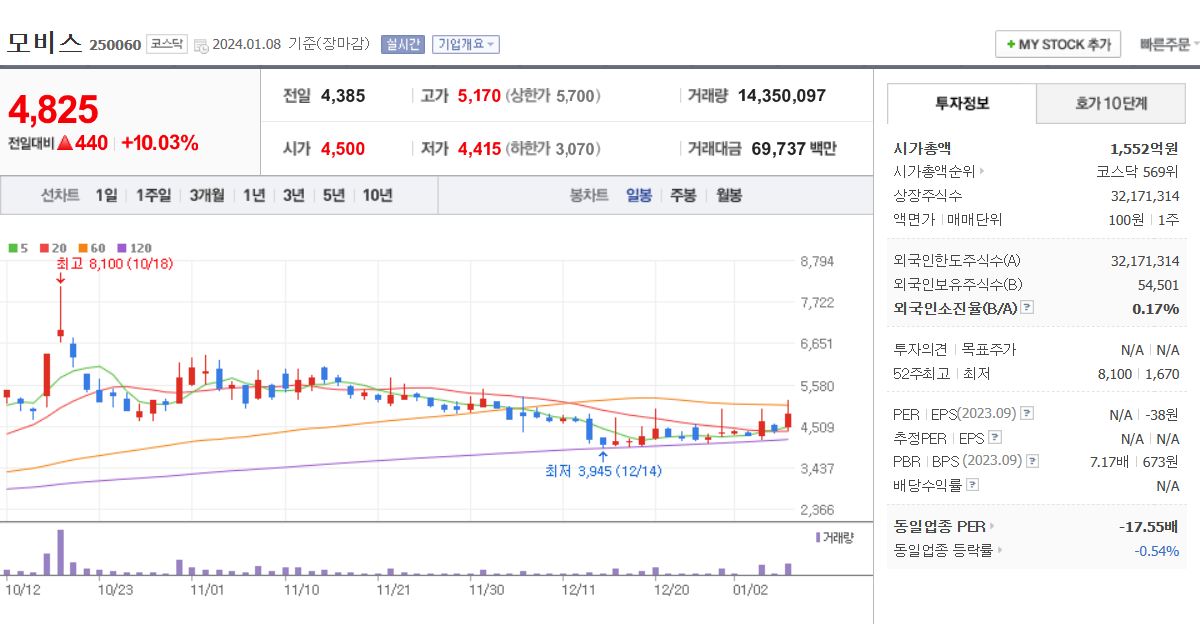Switch to 투자정보 tab
This screenshot has height=624, width=1201.
click(962, 103)
